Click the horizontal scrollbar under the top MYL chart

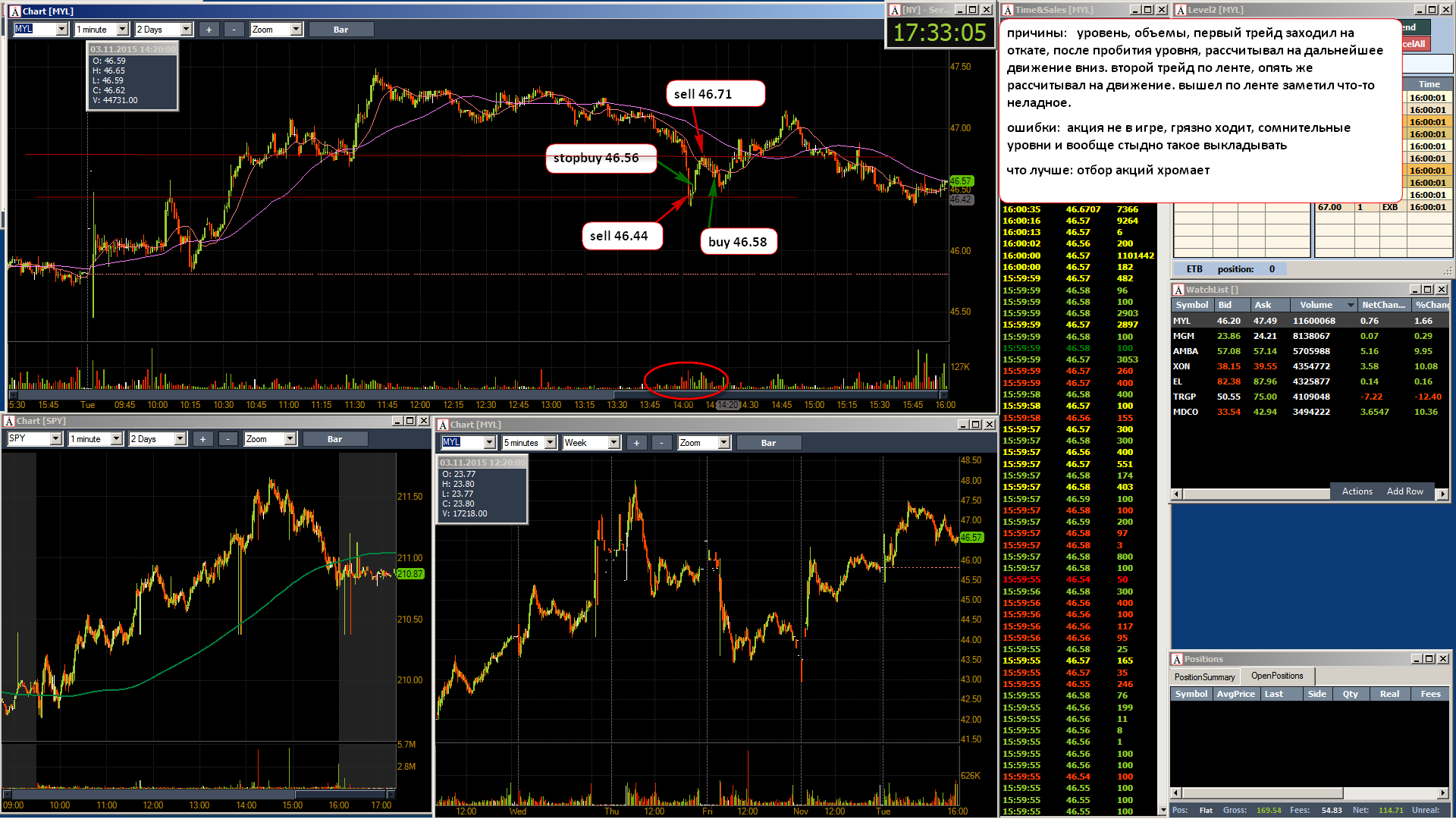[x=478, y=394]
